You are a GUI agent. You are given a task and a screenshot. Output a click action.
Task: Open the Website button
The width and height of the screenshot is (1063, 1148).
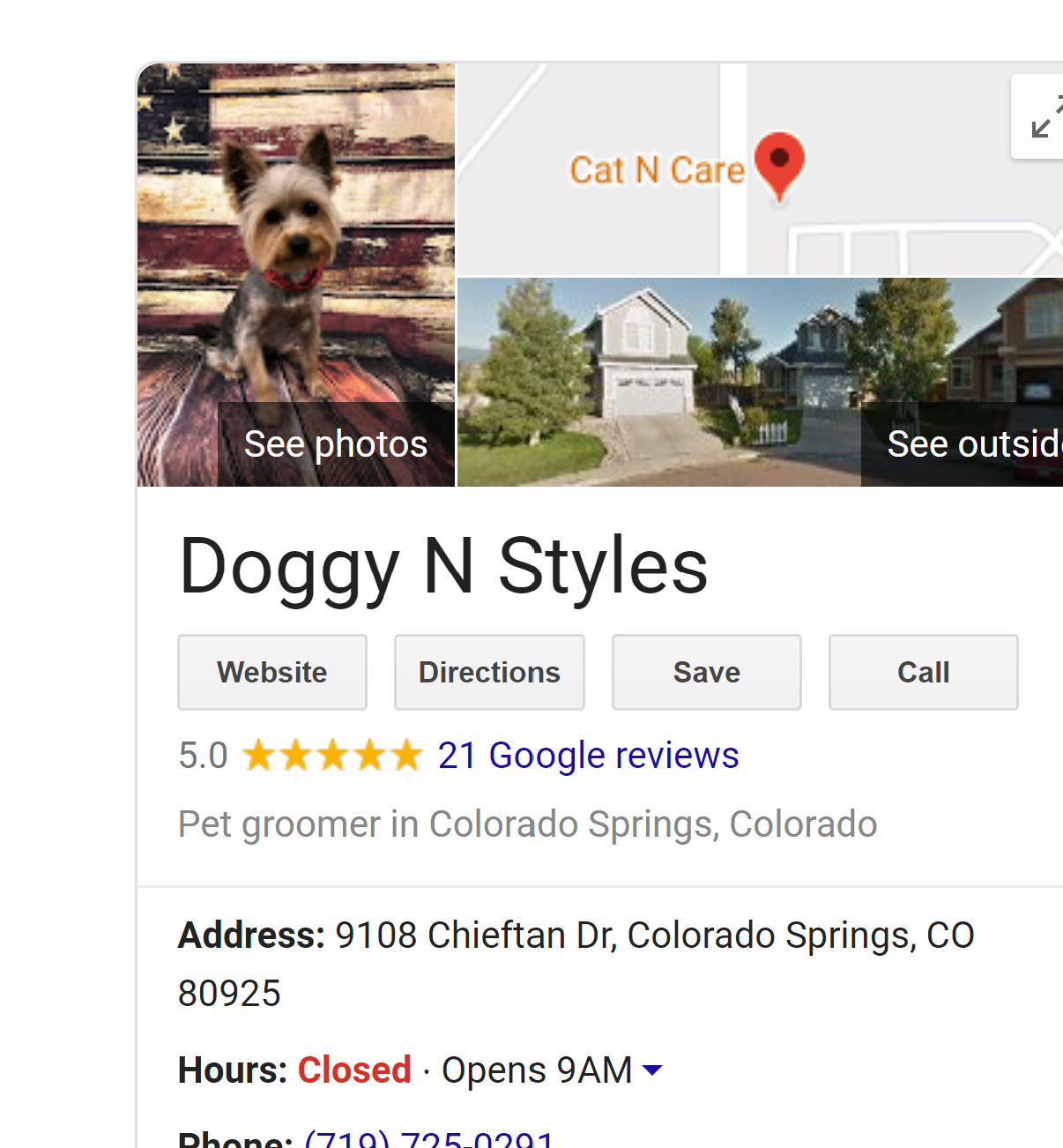tap(272, 672)
